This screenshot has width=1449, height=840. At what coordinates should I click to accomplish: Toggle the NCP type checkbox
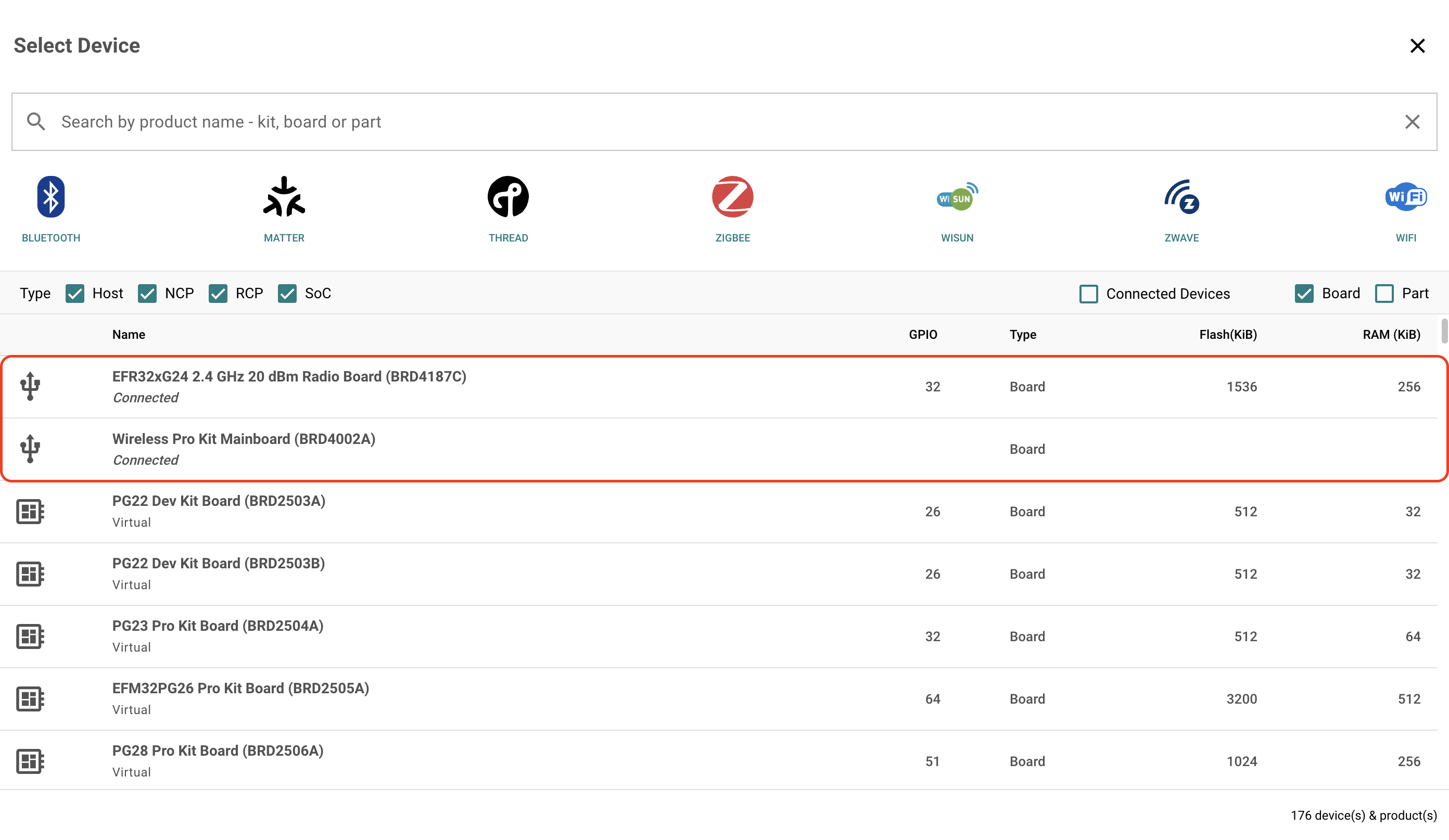[x=147, y=294]
